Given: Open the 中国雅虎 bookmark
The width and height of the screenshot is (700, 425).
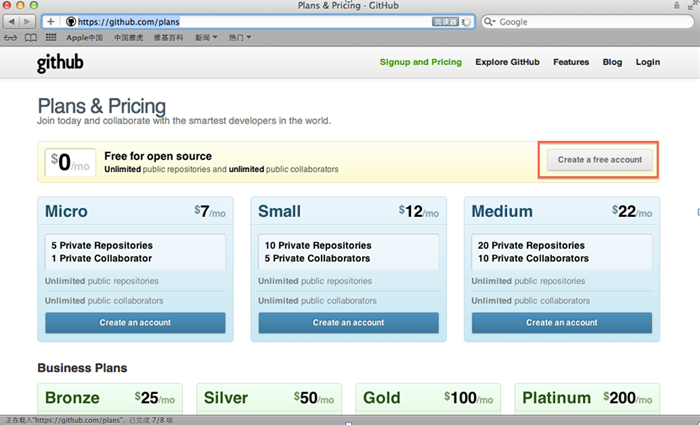Looking at the screenshot, I should (x=129, y=38).
